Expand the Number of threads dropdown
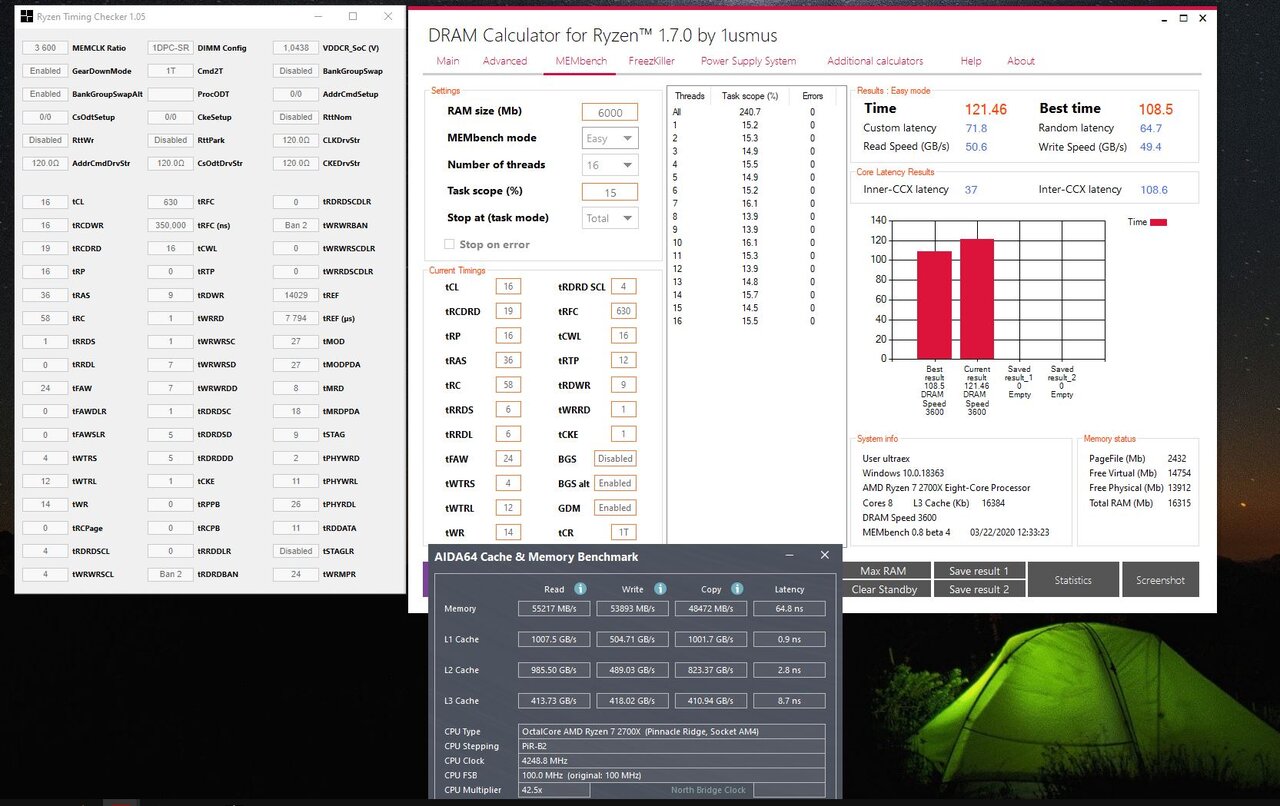Image resolution: width=1280 pixels, height=806 pixels. pyautogui.click(x=610, y=166)
